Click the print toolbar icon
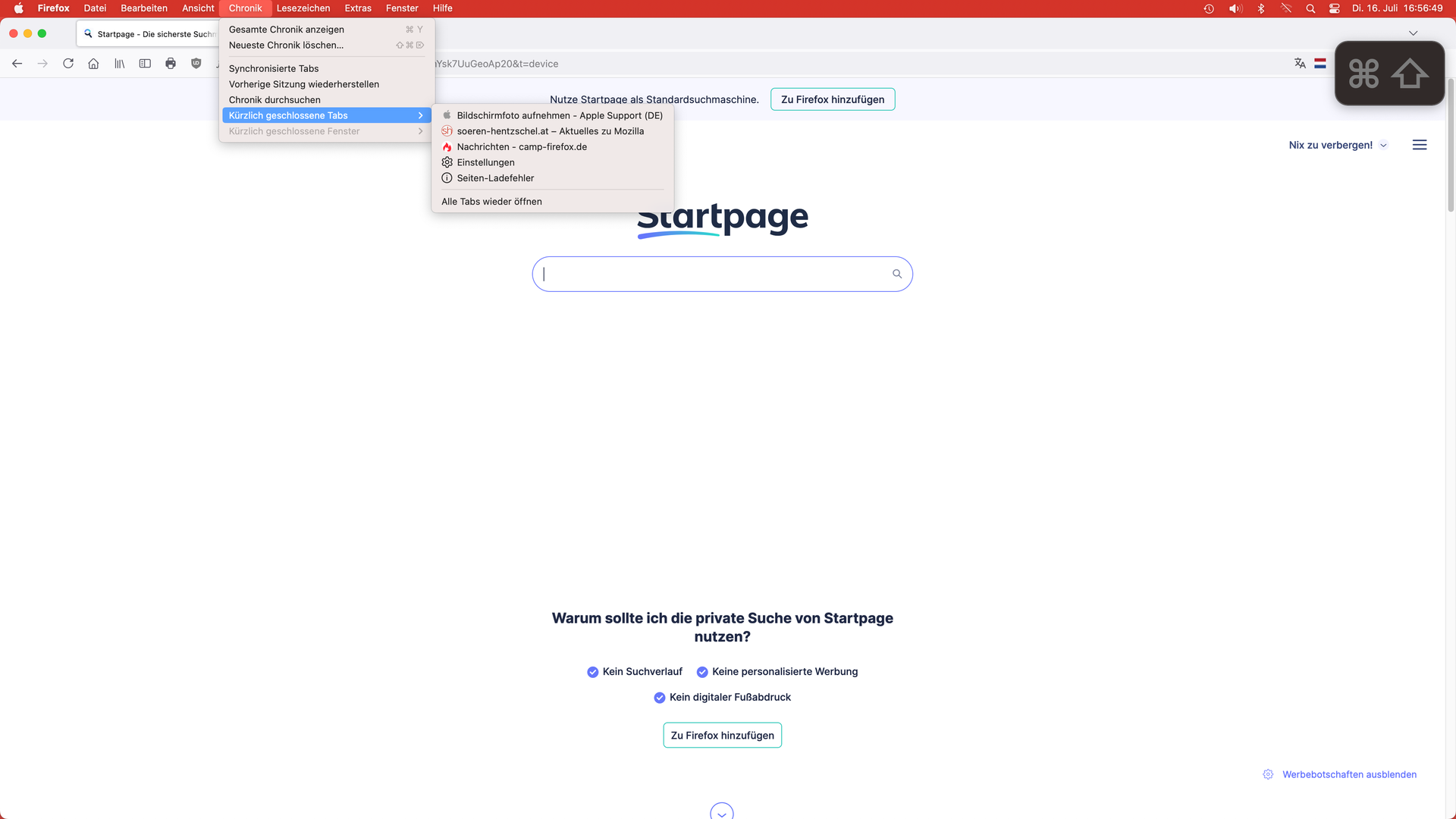 [171, 64]
